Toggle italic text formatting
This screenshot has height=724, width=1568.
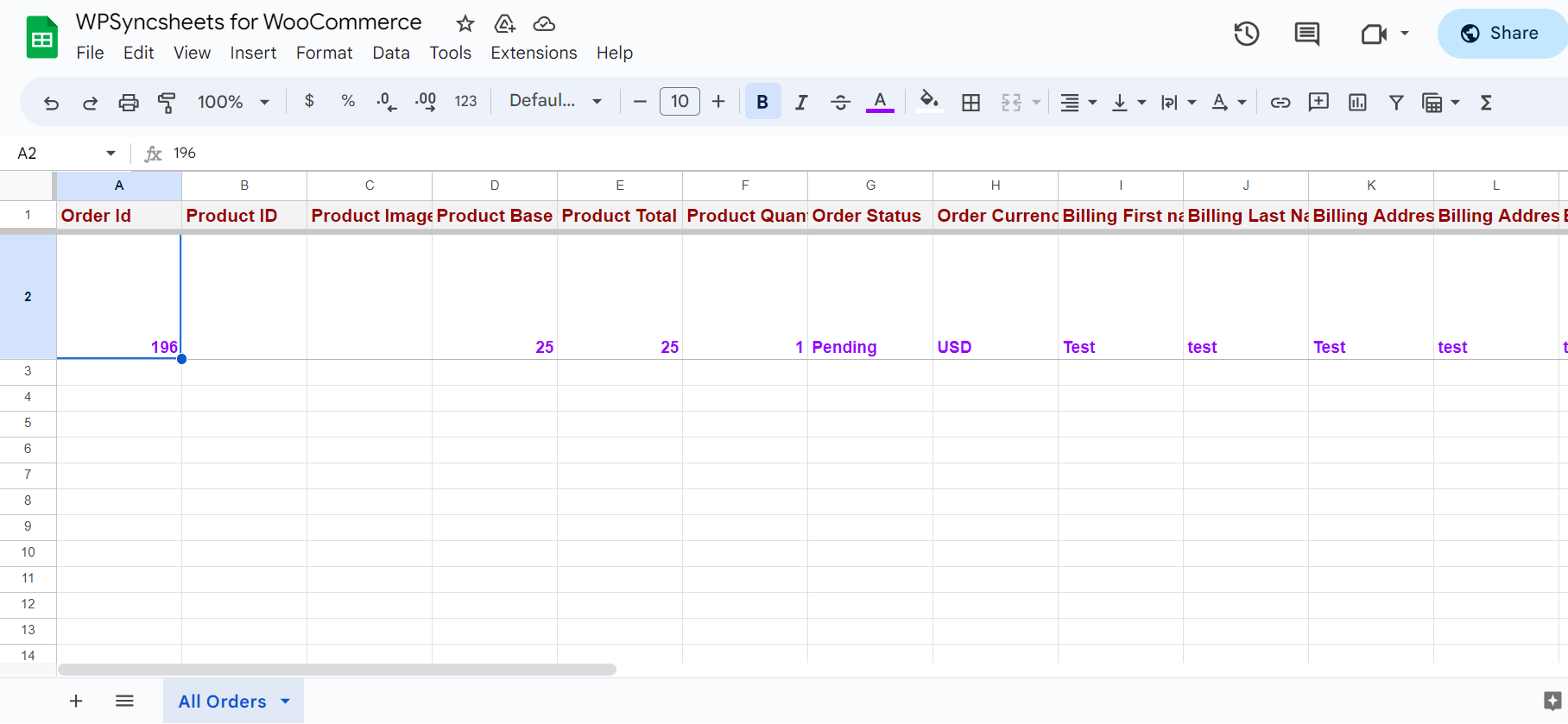(x=801, y=103)
